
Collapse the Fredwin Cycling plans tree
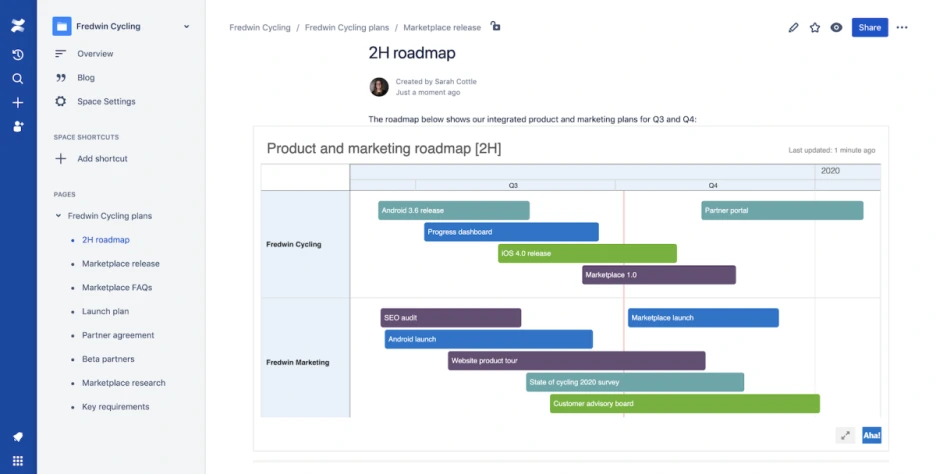tap(58, 216)
